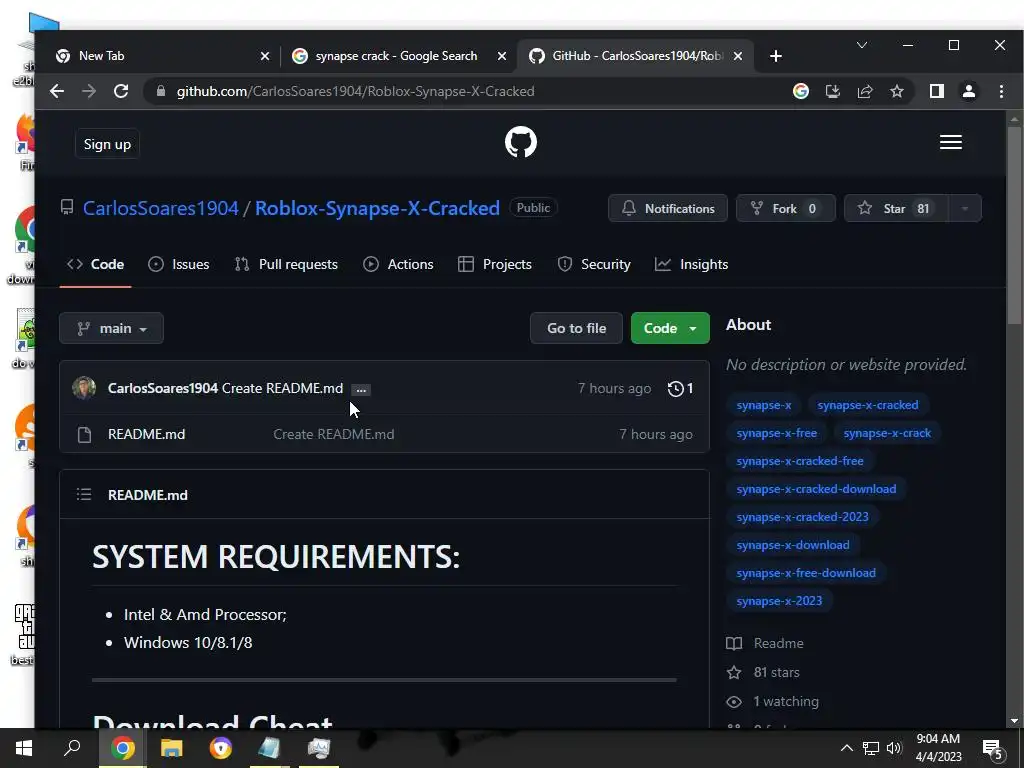The width and height of the screenshot is (1024, 768).
Task: Open Chrome's three-dot menu
Action: click(x=1000, y=91)
